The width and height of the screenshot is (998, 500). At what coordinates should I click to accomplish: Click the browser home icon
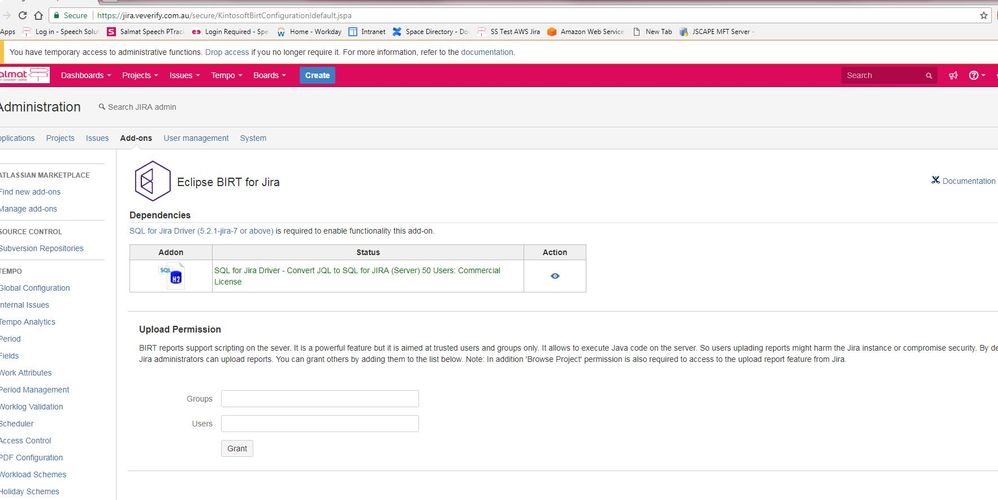pos(38,15)
